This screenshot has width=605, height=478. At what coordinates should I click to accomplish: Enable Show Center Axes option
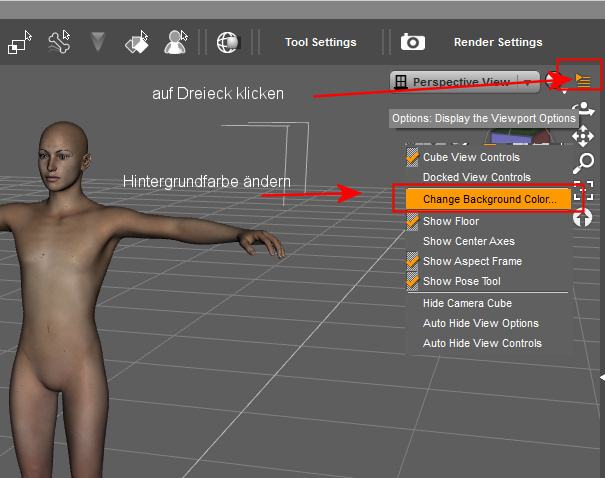(x=488, y=241)
